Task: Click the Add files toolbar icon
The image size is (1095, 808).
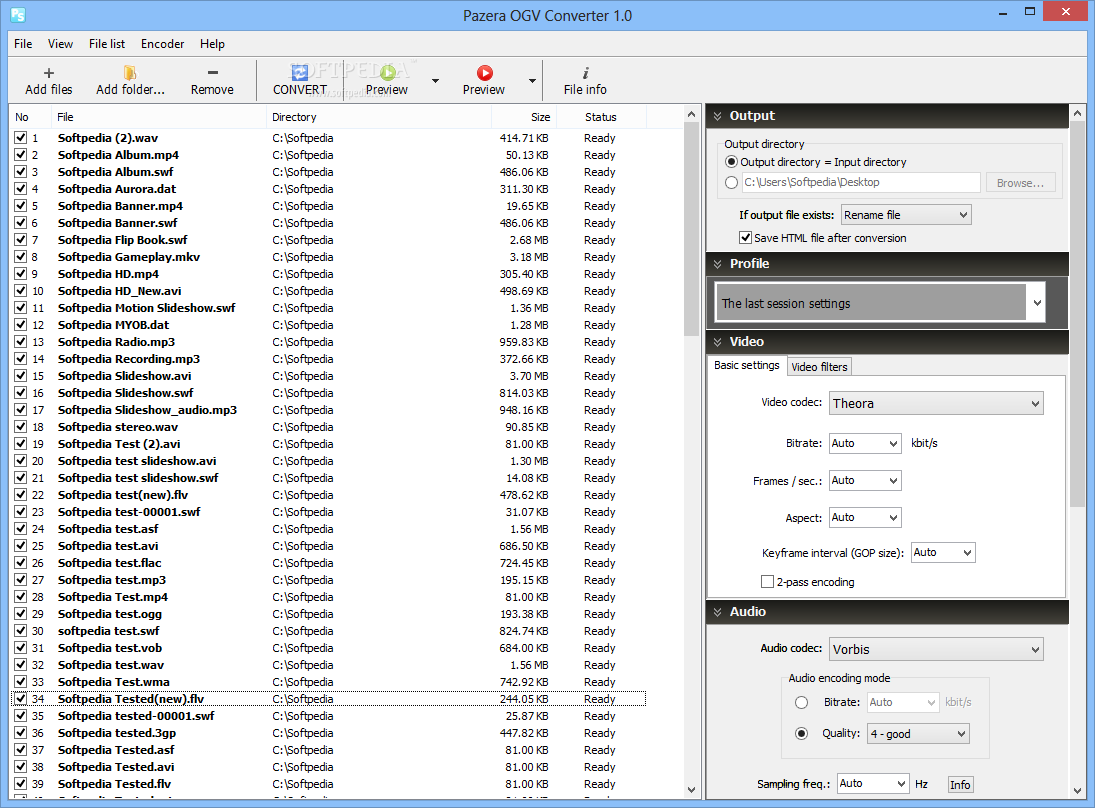Action: point(49,73)
